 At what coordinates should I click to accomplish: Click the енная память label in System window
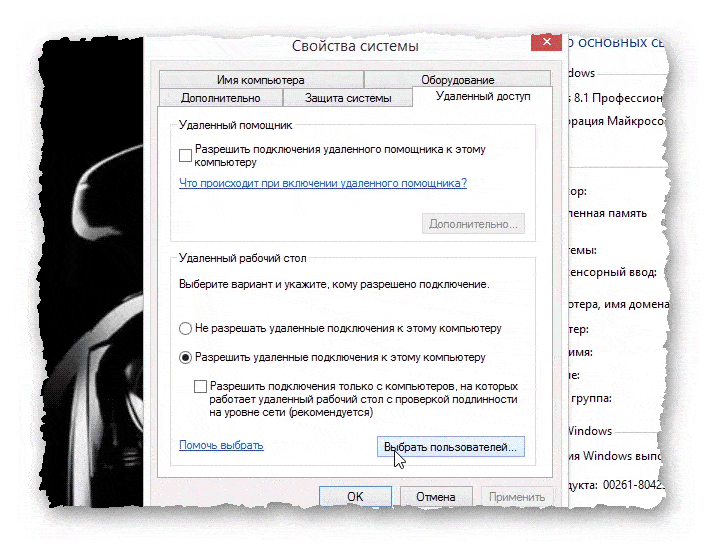(x=608, y=213)
